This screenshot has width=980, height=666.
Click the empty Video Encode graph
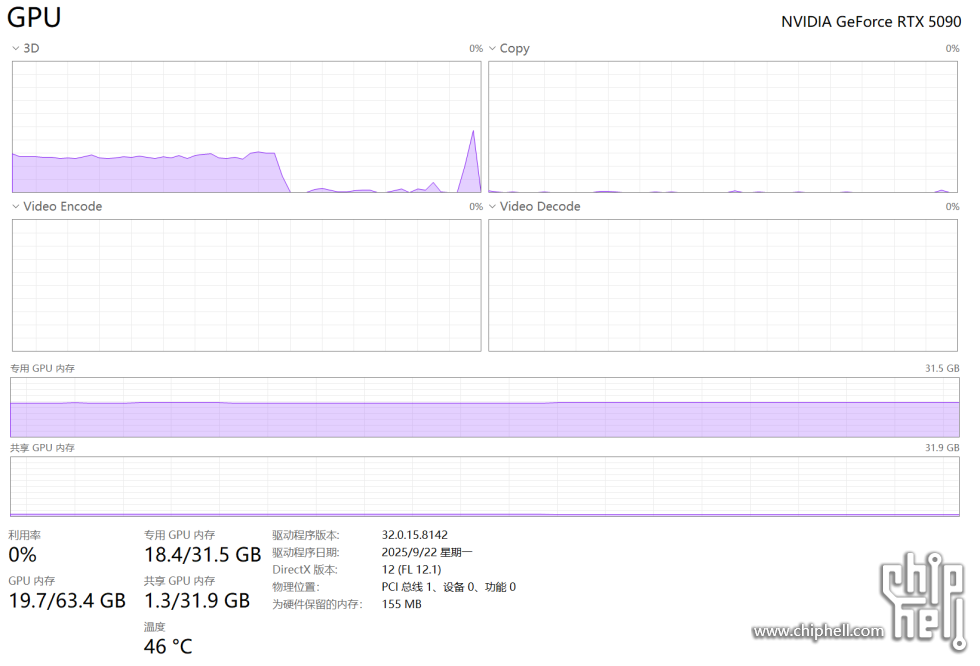246,285
